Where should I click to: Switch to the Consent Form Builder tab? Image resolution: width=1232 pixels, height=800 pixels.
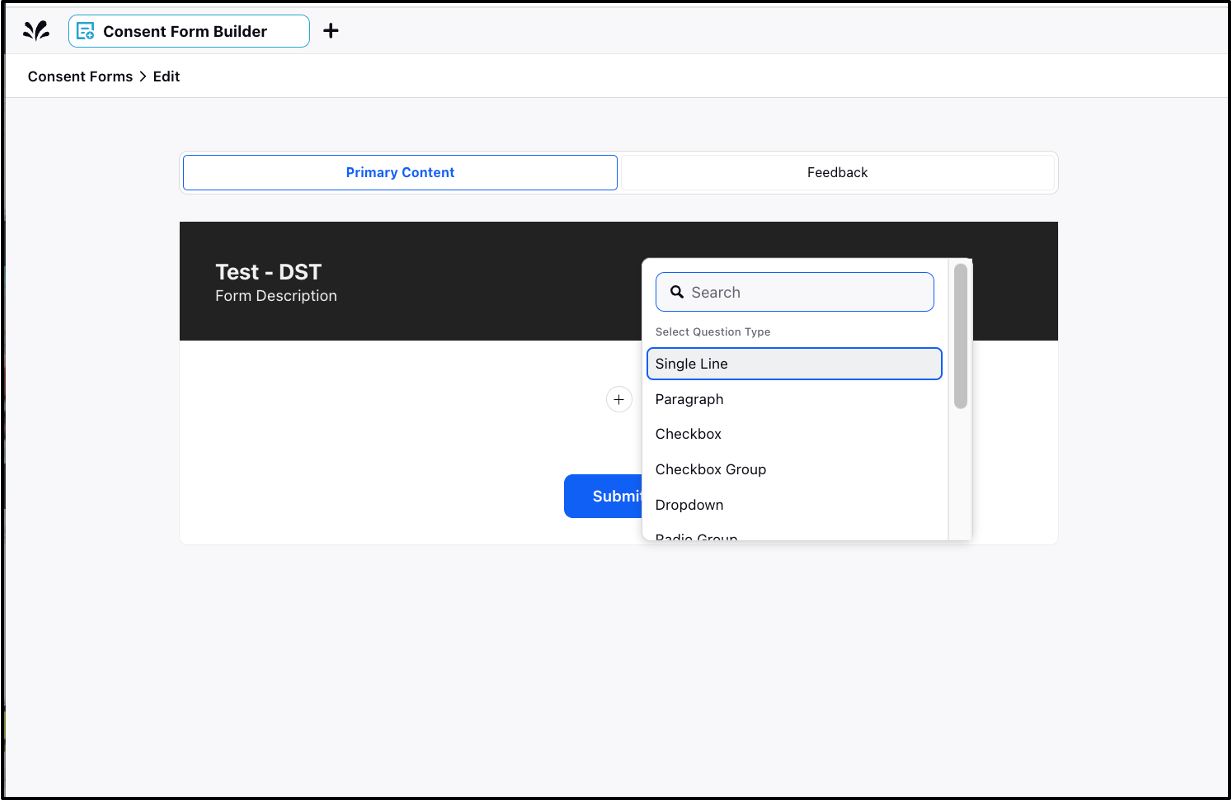click(x=189, y=31)
